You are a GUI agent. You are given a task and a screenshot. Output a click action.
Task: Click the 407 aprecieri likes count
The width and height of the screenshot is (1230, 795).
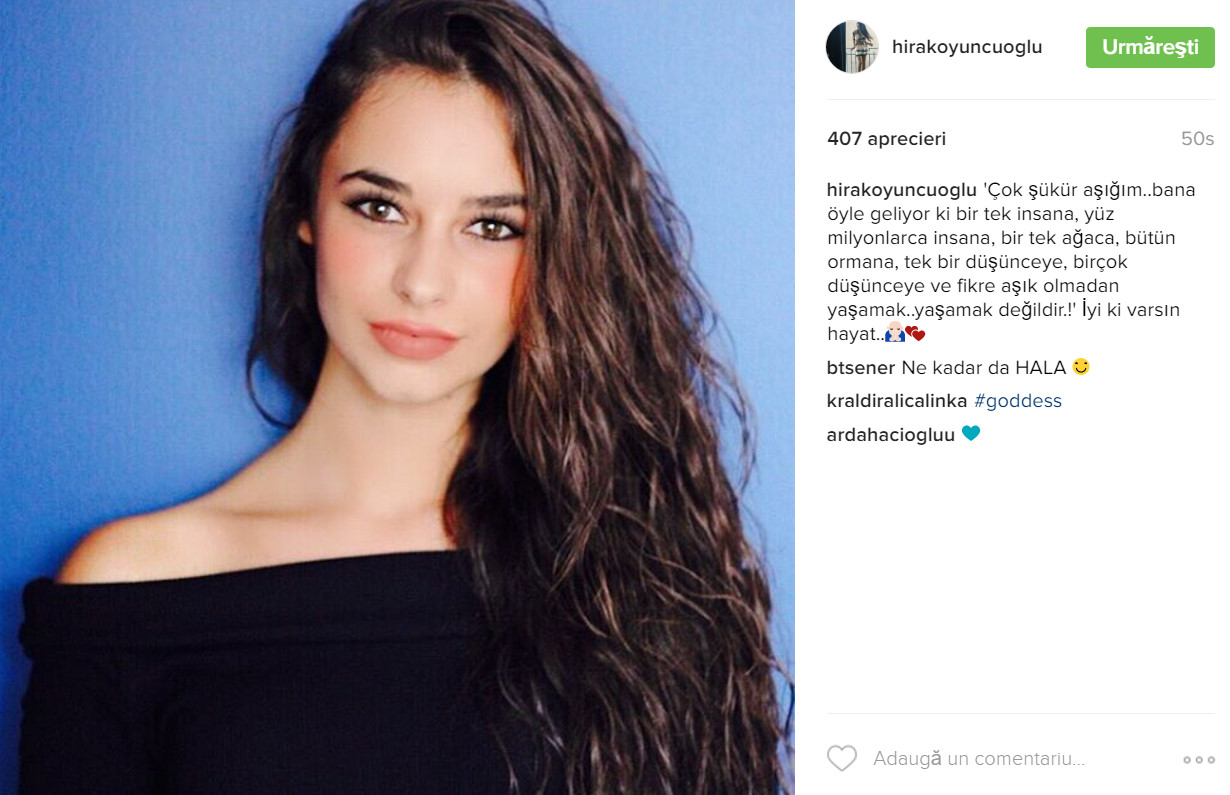click(886, 139)
